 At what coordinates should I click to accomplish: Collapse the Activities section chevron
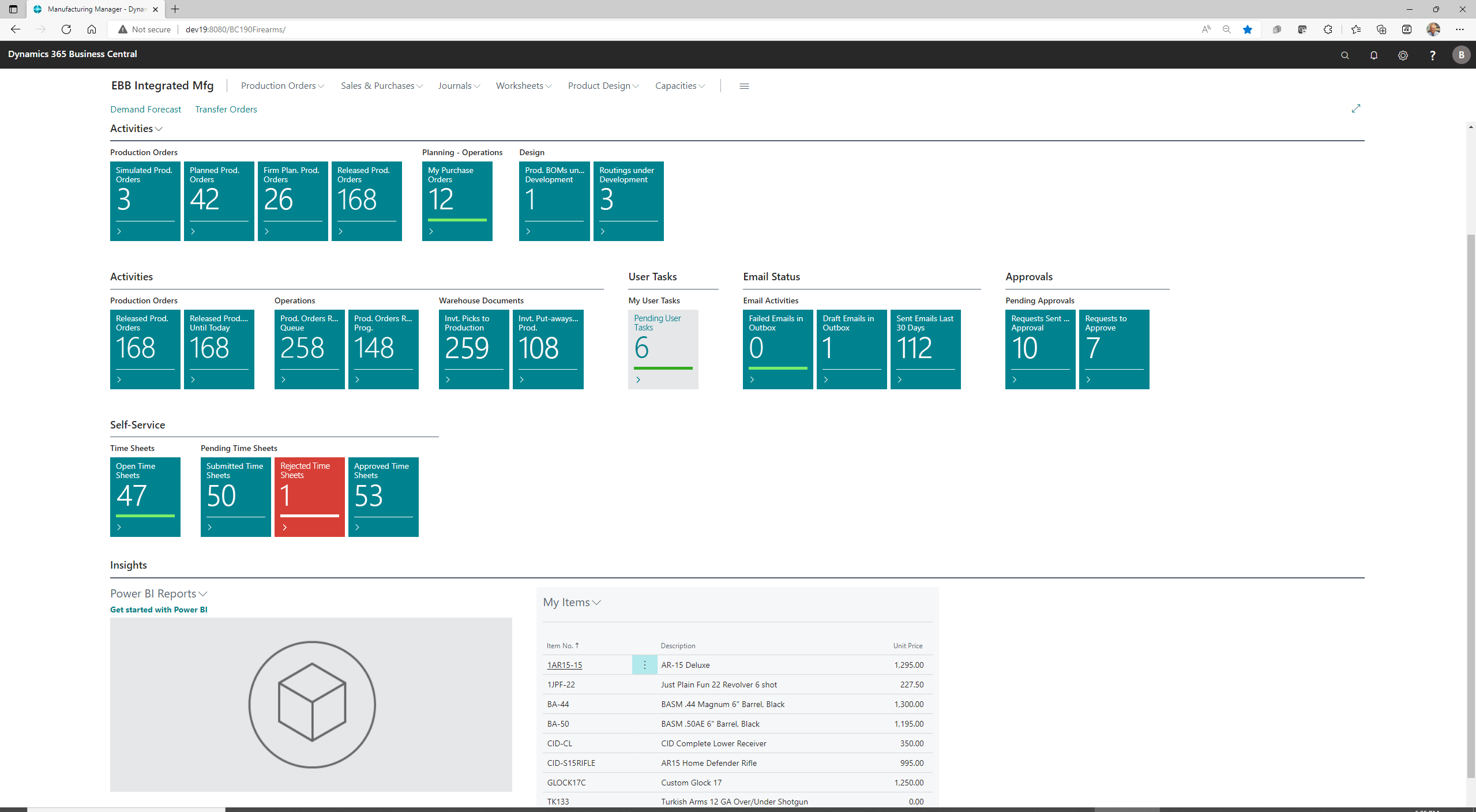(159, 129)
